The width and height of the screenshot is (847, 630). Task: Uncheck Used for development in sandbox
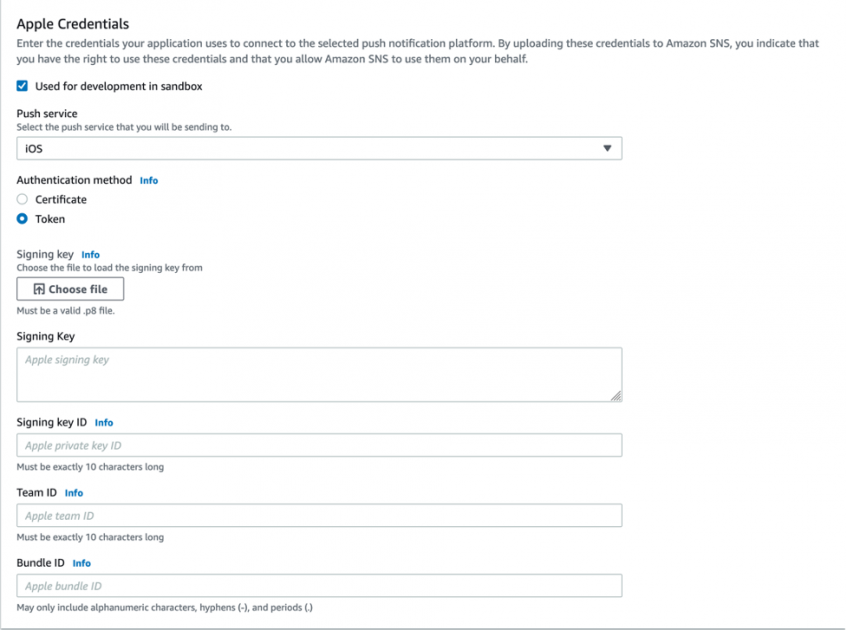22,86
